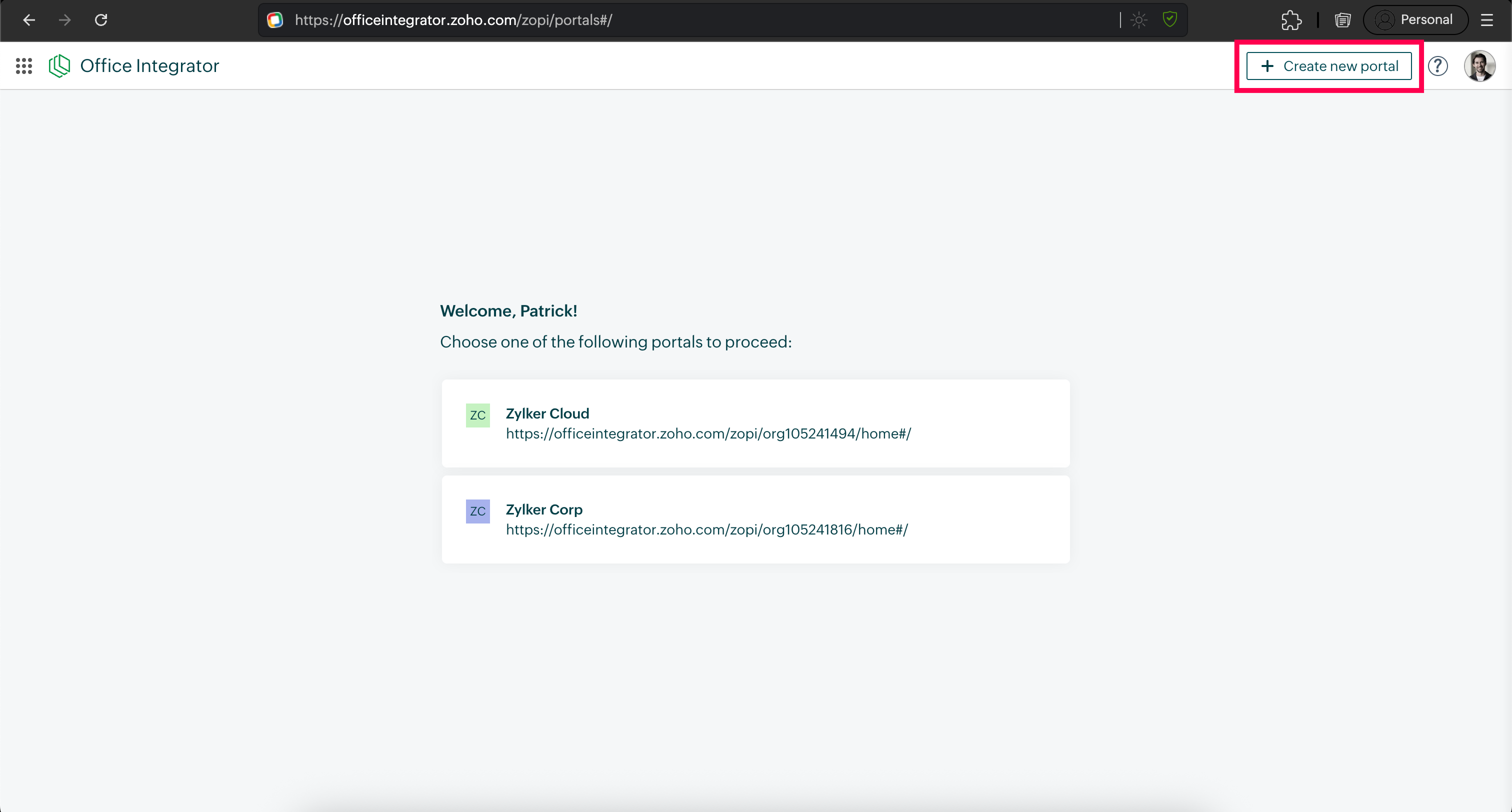Click the Office Integrator logo icon
The height and width of the screenshot is (812, 1512).
coord(59,66)
